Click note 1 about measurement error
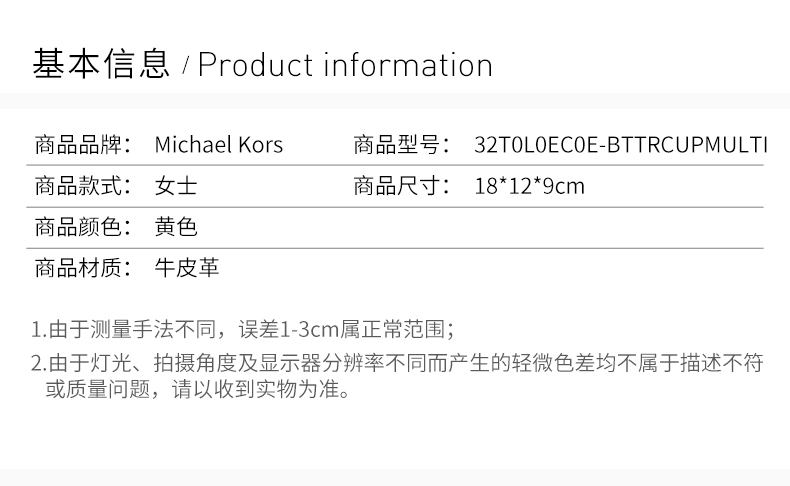 243,329
